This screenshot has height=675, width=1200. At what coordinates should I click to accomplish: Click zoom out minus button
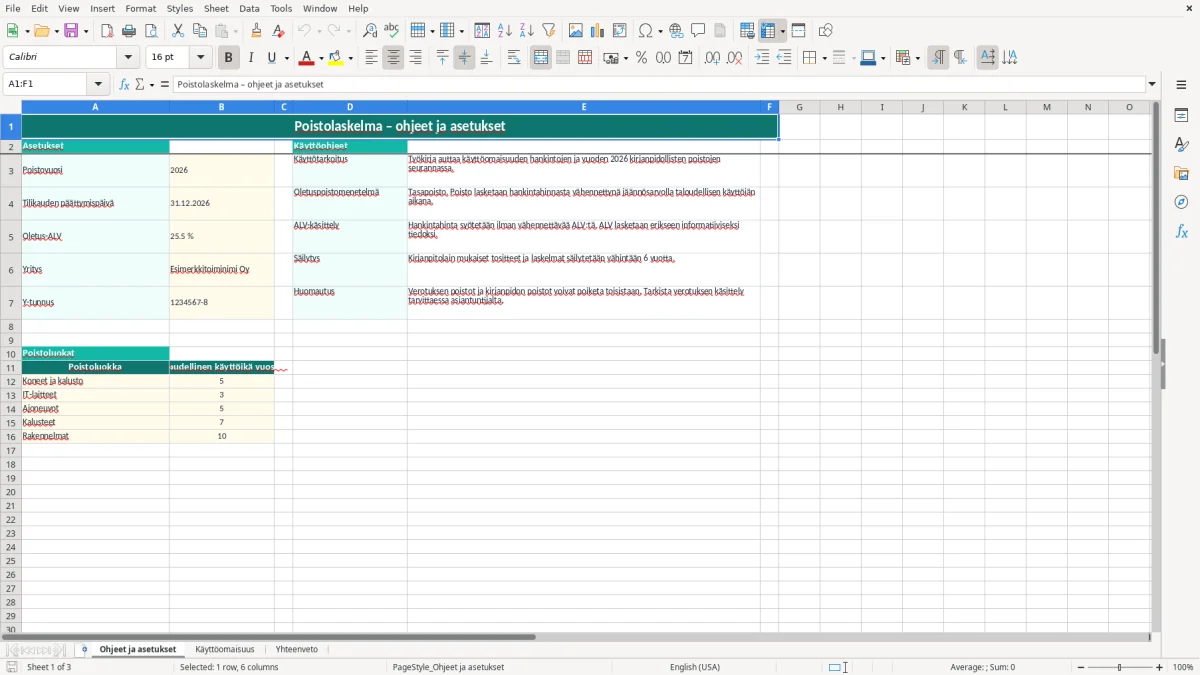tap(1081, 667)
